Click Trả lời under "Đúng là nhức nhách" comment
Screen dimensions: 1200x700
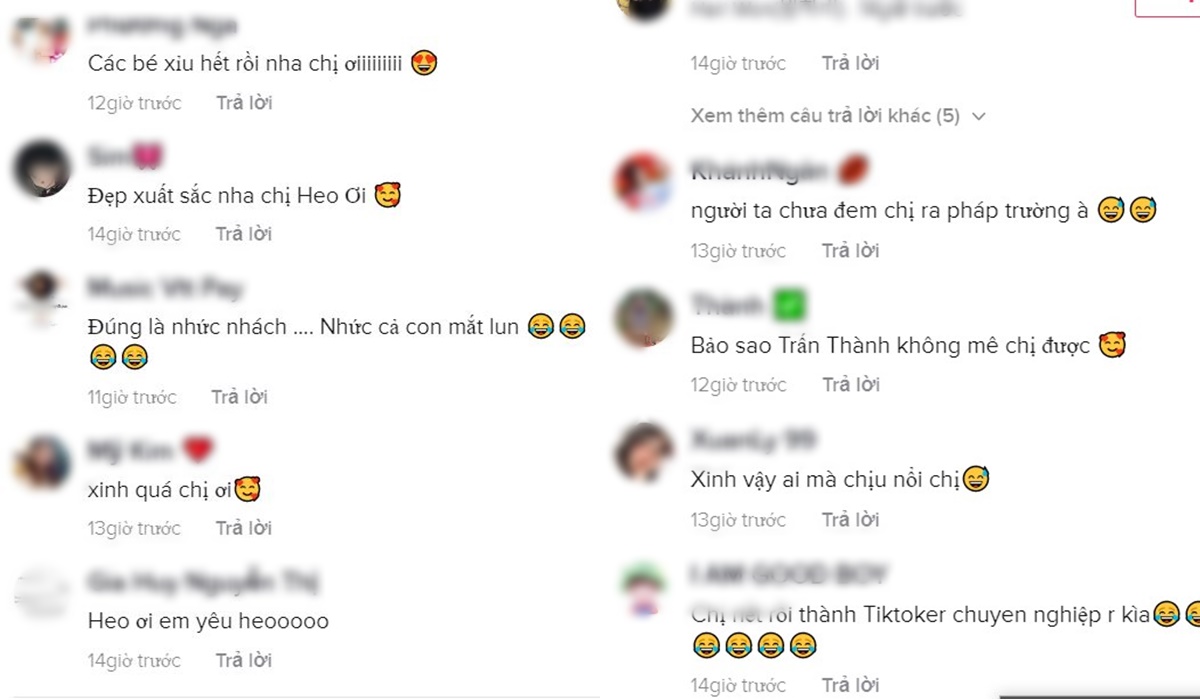[240, 397]
